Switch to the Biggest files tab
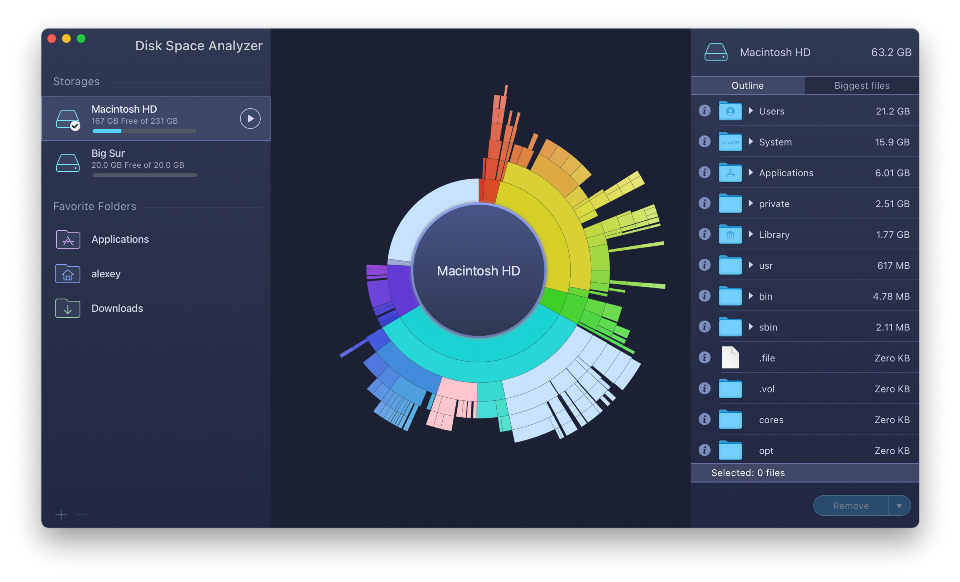960x582 pixels. pyautogui.click(x=861, y=85)
